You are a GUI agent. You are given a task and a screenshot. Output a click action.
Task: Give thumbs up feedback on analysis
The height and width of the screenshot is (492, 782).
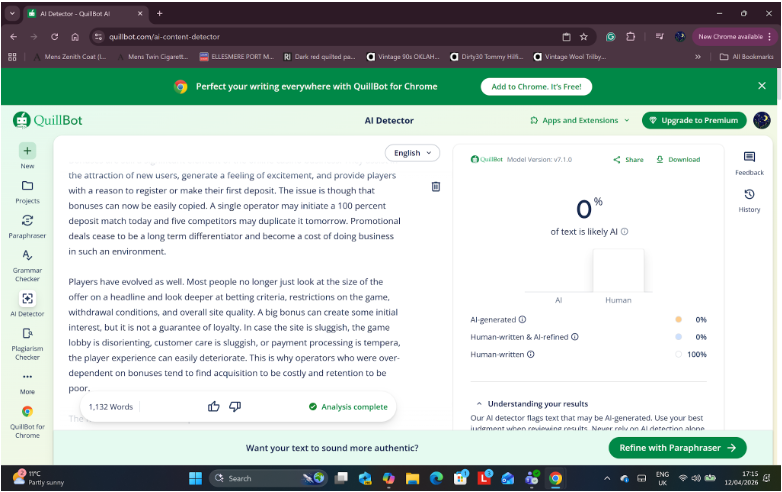[214, 406]
